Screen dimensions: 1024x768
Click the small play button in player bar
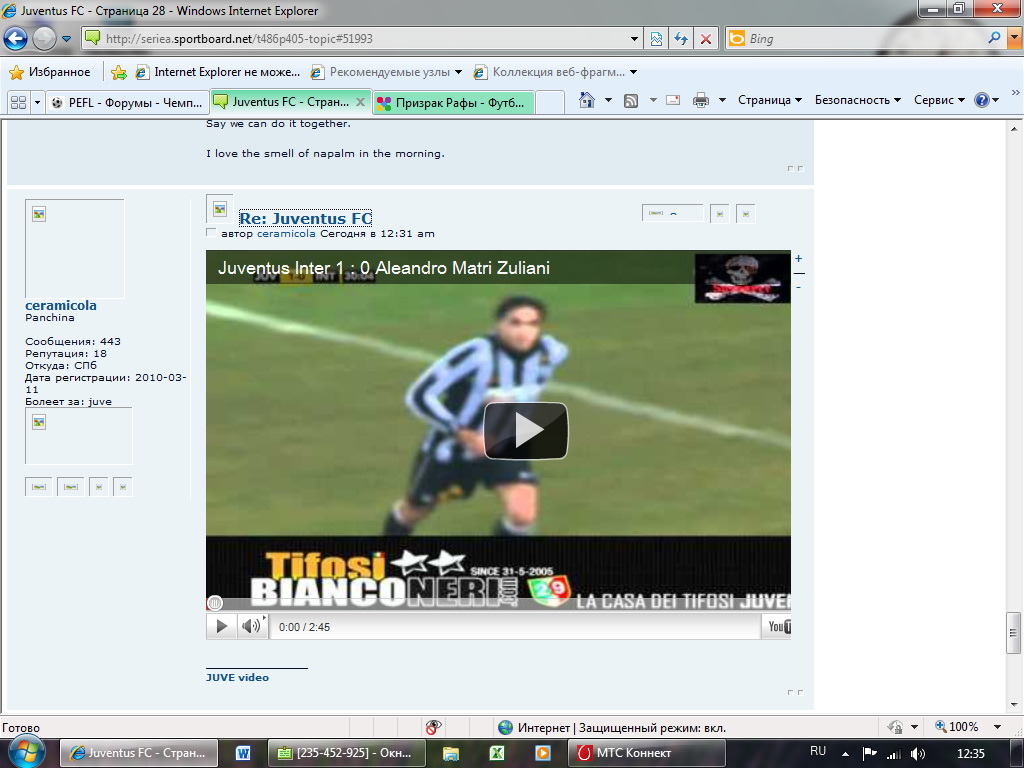(221, 626)
